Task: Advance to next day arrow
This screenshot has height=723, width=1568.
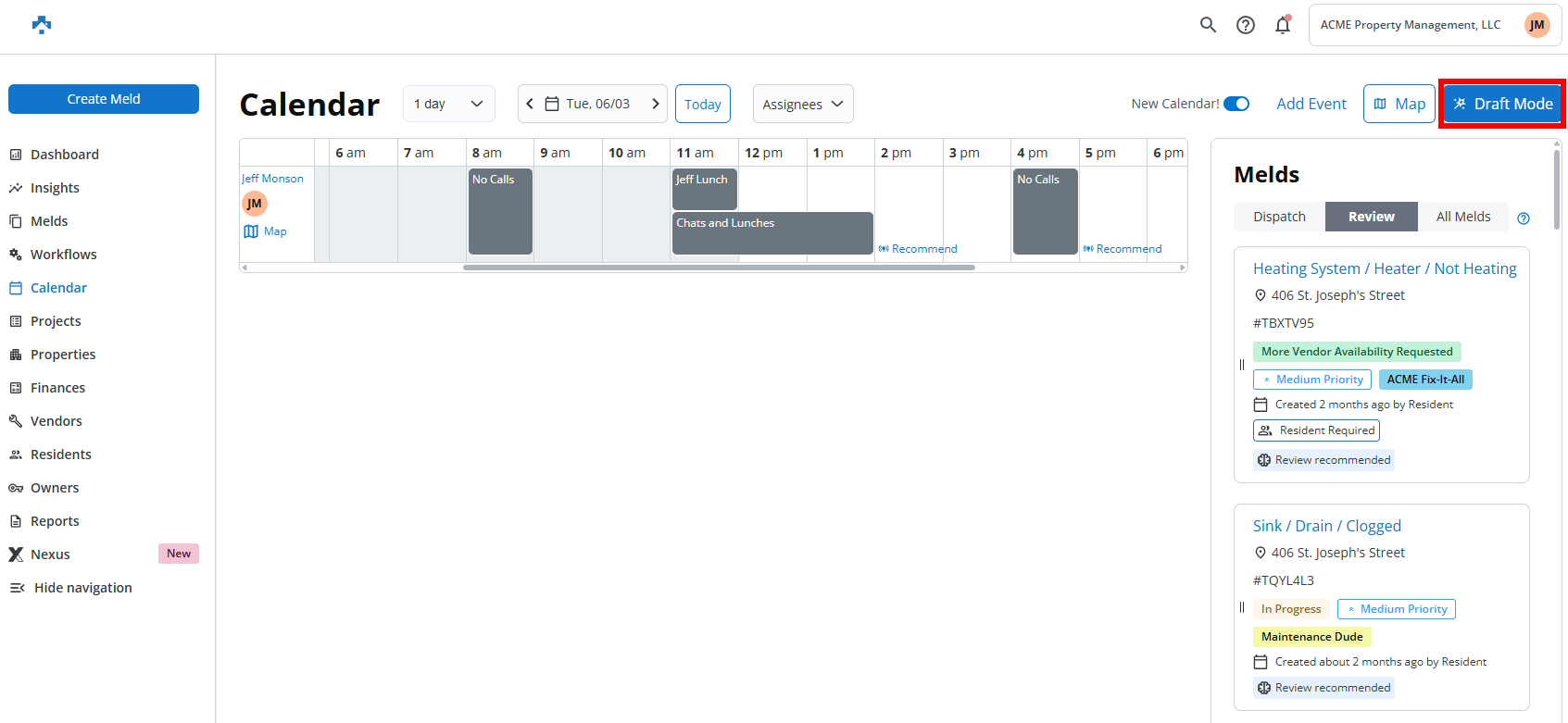Action: point(656,104)
